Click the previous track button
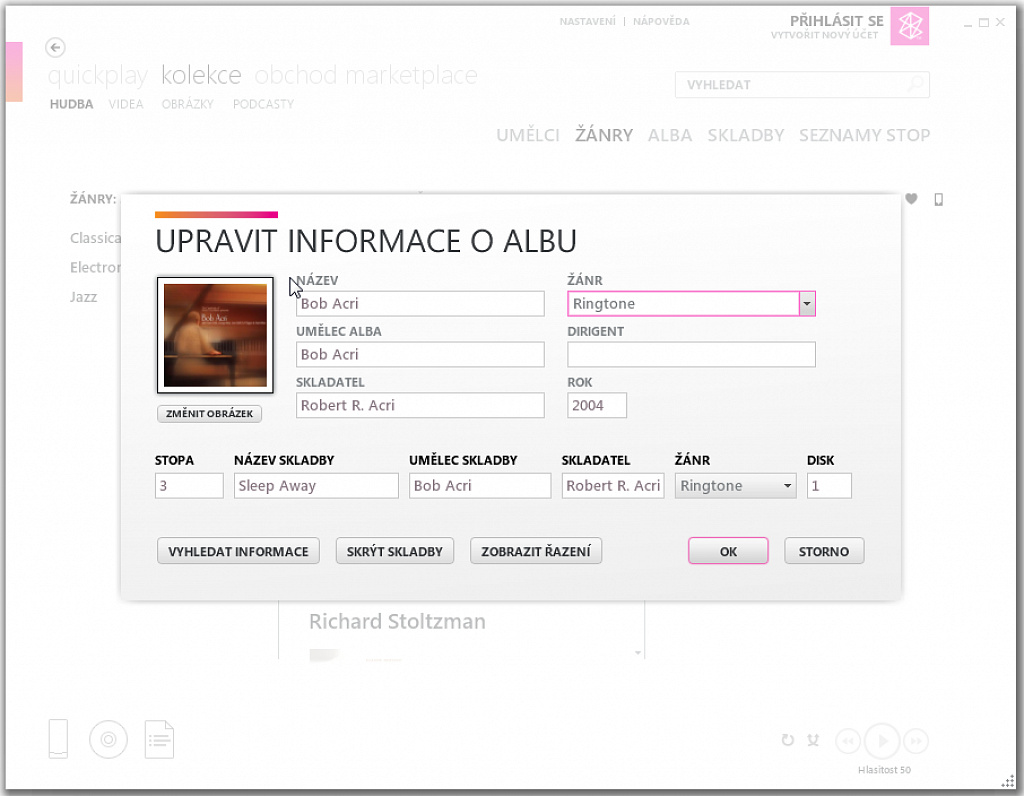Viewport: 1024px width, 796px height. (x=848, y=741)
